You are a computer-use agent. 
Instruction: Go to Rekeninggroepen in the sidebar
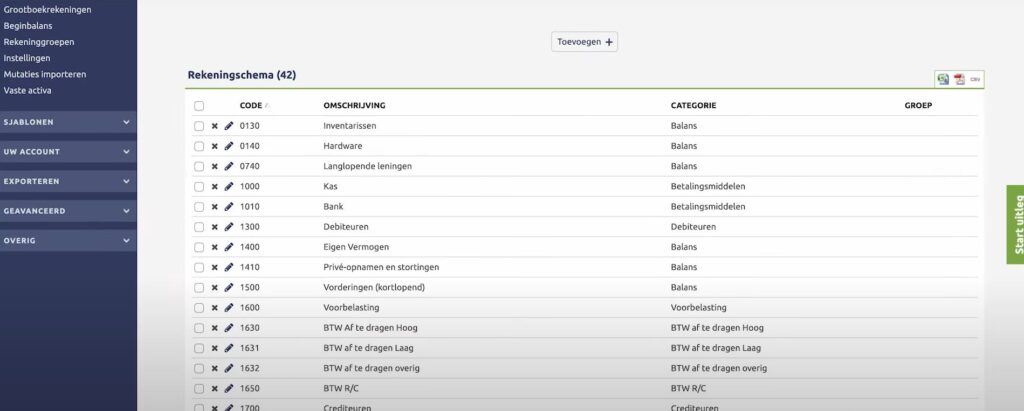pyautogui.click(x=39, y=42)
